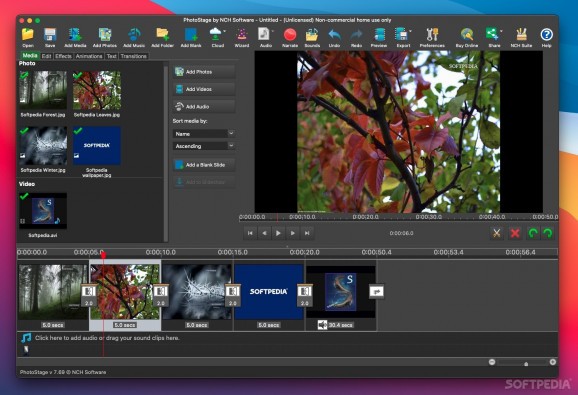578x395 pixels.
Task: Select Softpedia Forest.jpg thumbnail in media bin
Action: tap(43, 90)
